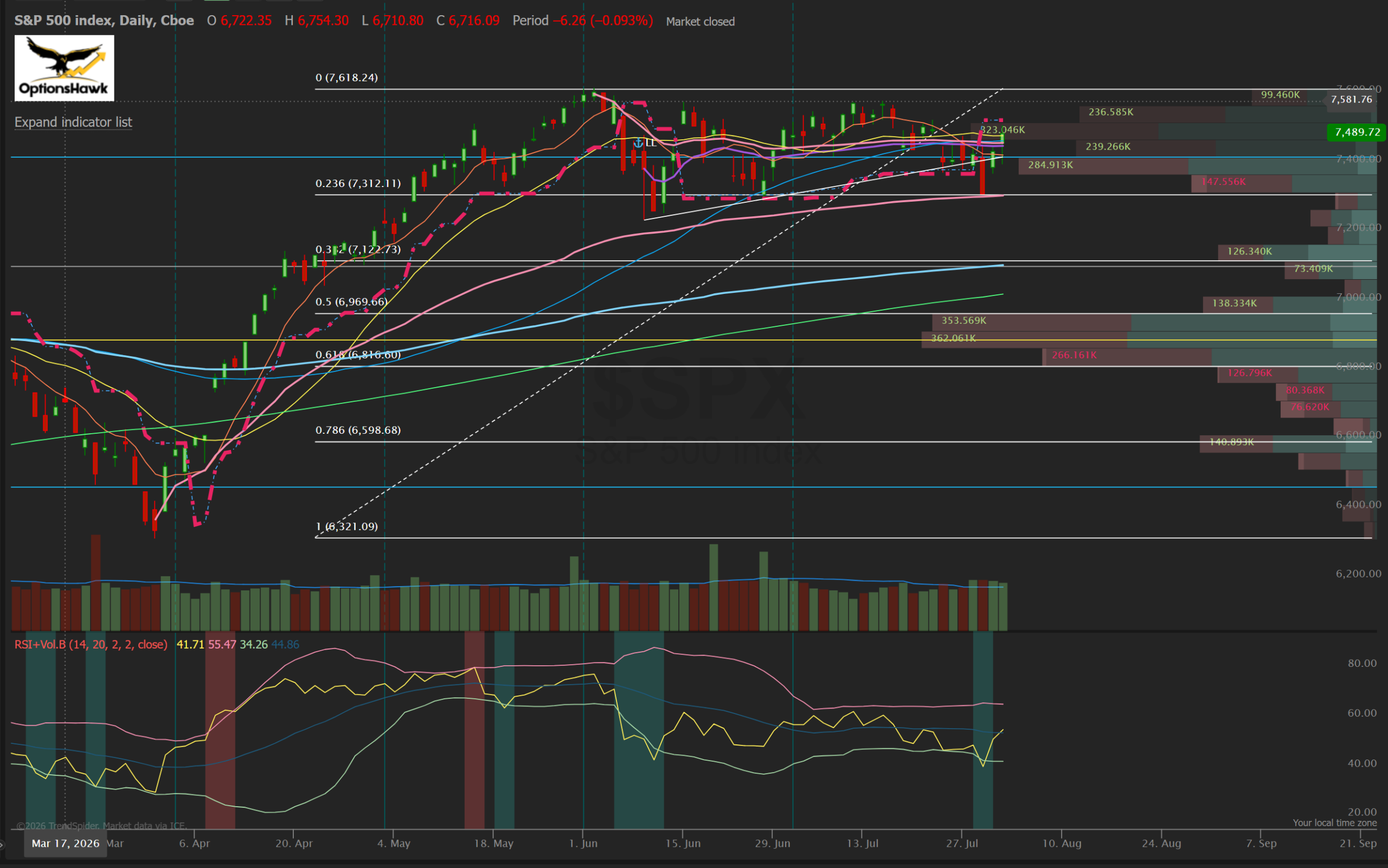Click the 4. May date on time axis
Screen dimensions: 1388x868
[394, 843]
